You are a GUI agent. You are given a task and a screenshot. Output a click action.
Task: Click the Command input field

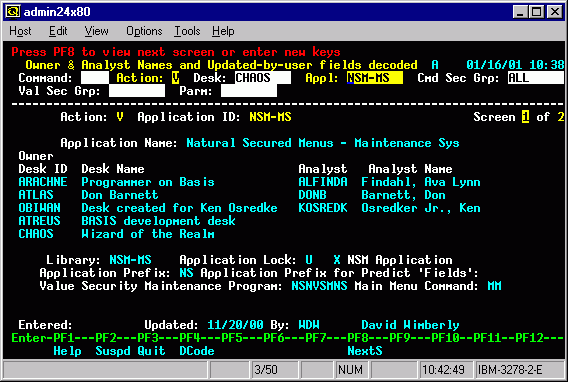click(95, 78)
